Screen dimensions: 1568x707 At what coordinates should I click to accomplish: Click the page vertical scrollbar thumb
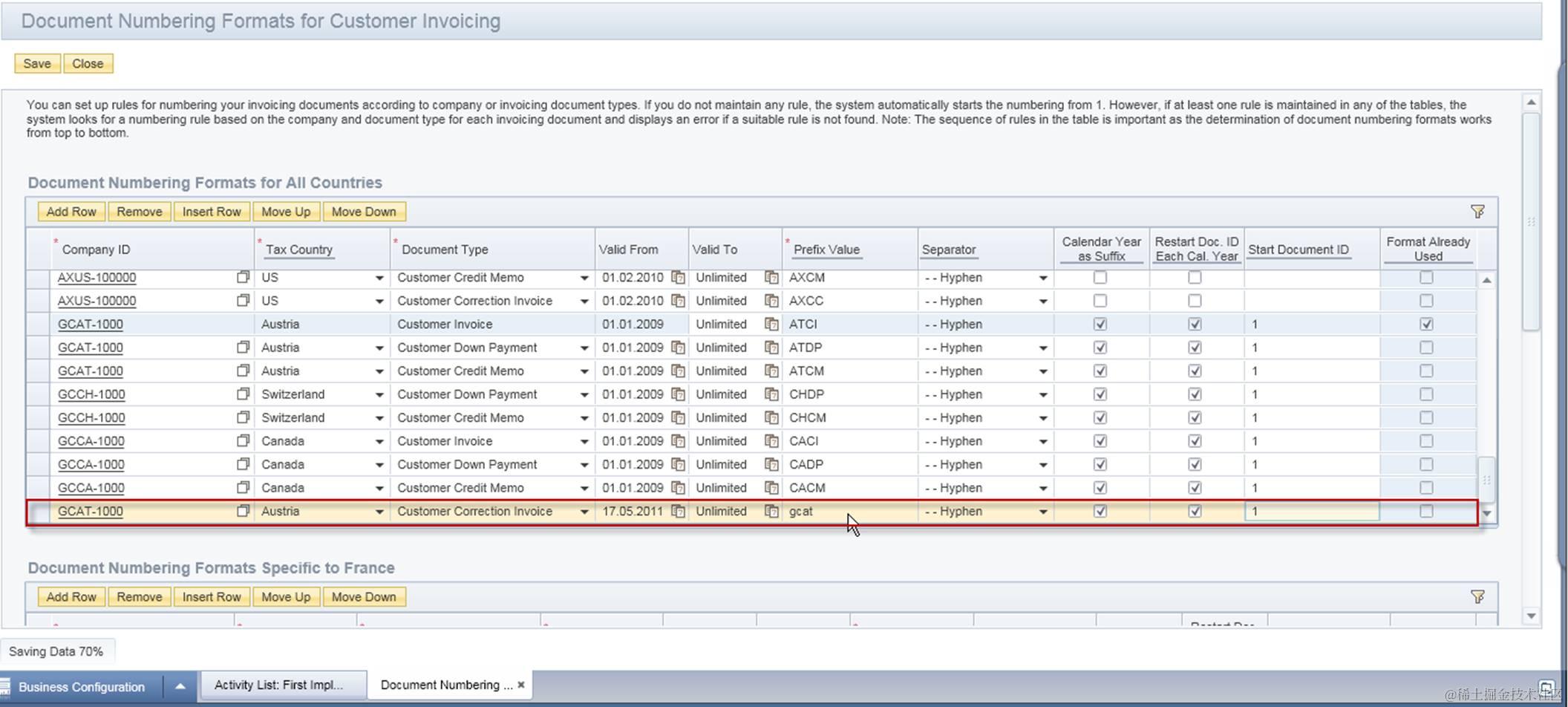click(1531, 221)
